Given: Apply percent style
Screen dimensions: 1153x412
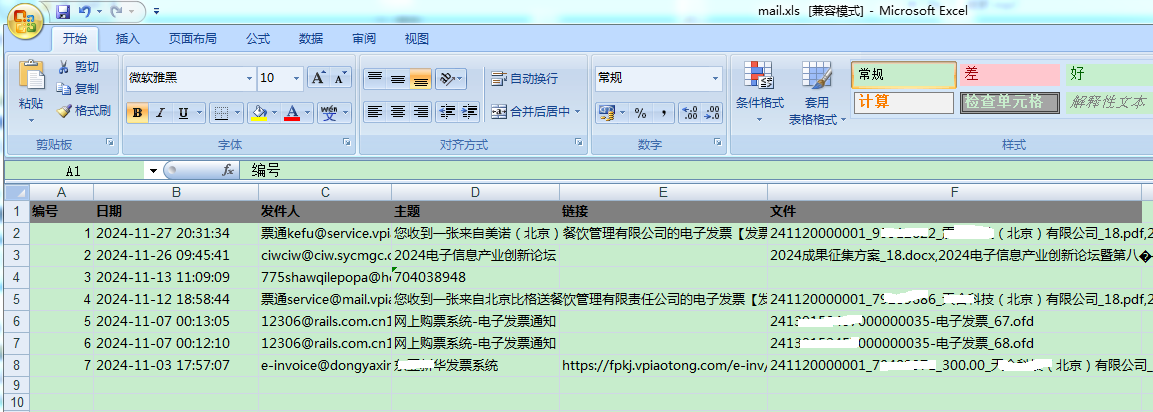Looking at the screenshot, I should (x=640, y=113).
